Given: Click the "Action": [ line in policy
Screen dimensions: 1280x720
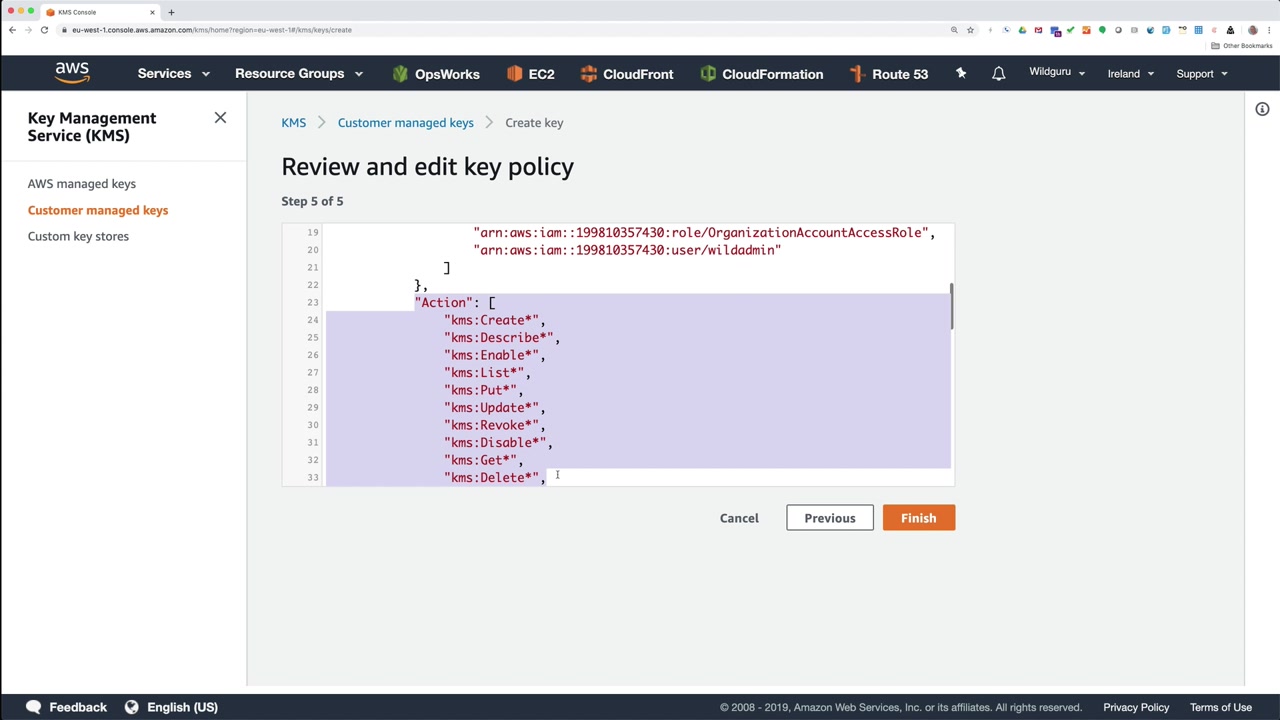Looking at the screenshot, I should coord(455,303).
